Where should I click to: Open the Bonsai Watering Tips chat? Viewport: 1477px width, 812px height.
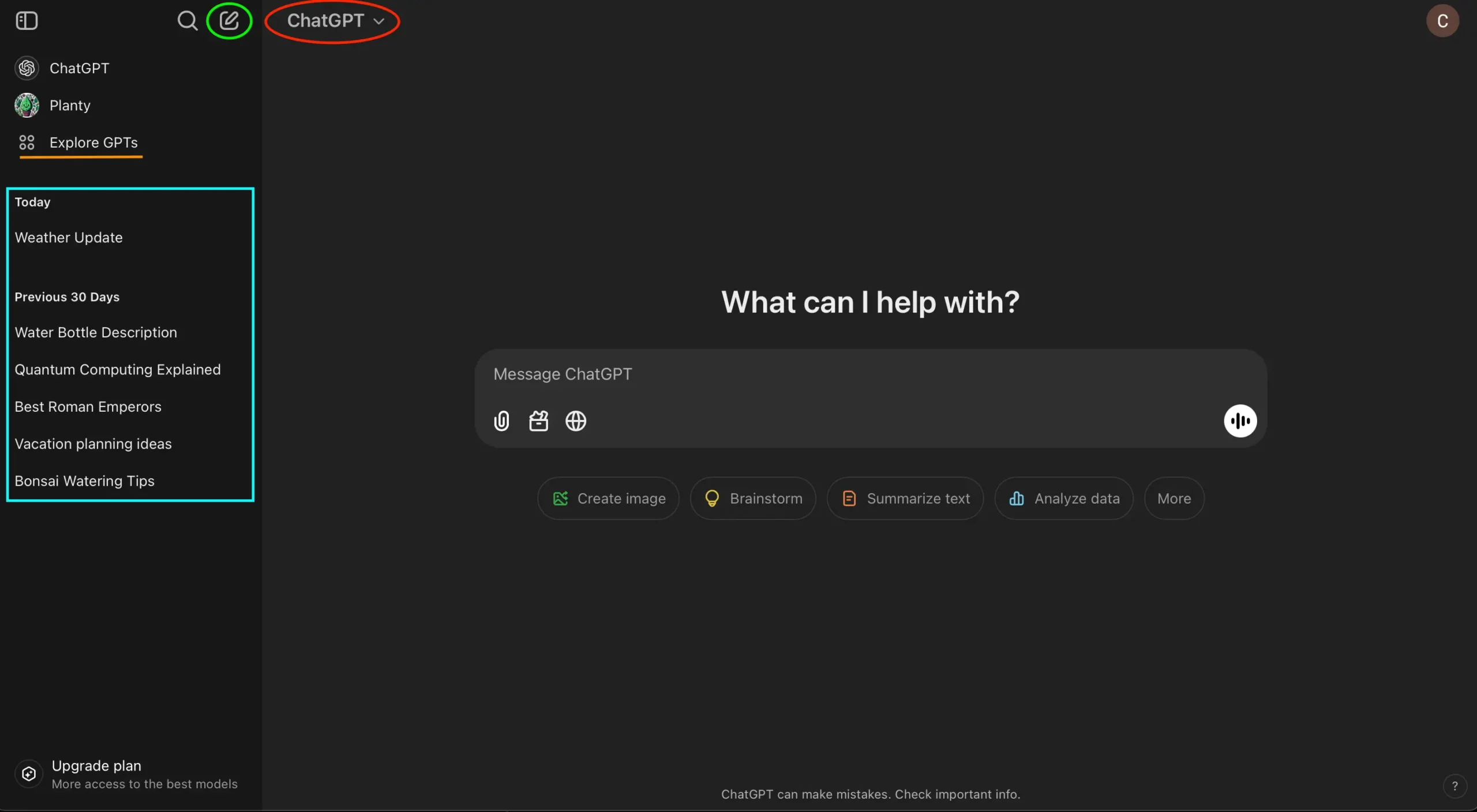(84, 481)
